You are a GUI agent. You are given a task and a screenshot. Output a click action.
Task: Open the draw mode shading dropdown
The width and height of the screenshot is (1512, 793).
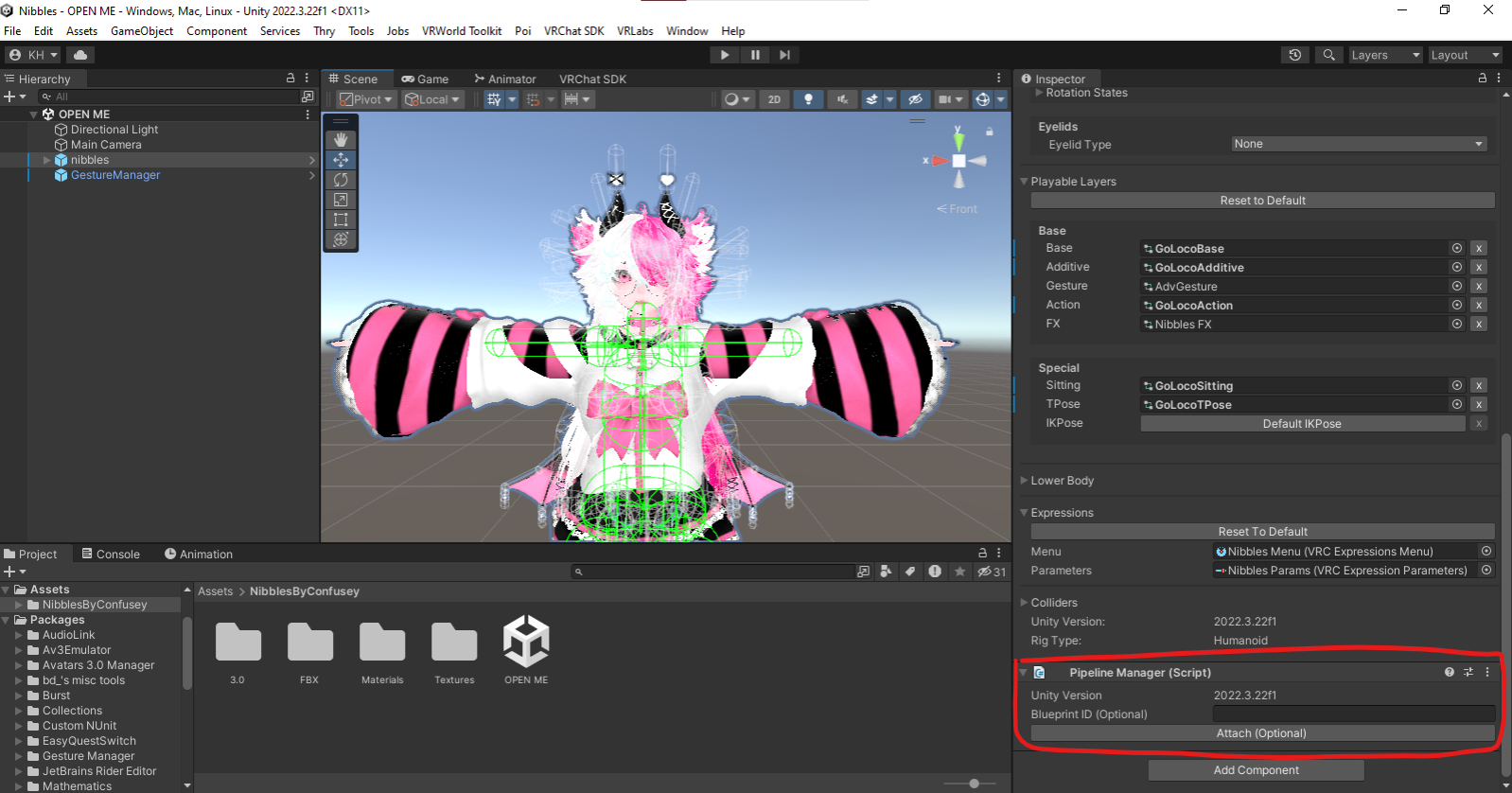point(736,99)
